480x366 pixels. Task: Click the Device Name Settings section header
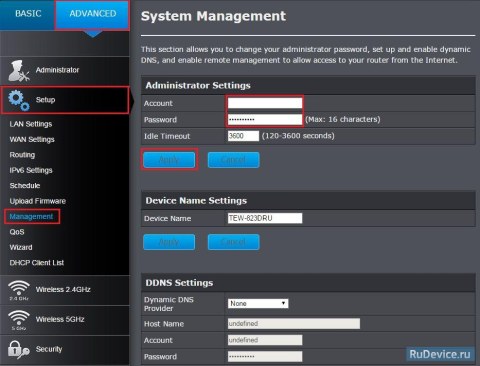196,200
